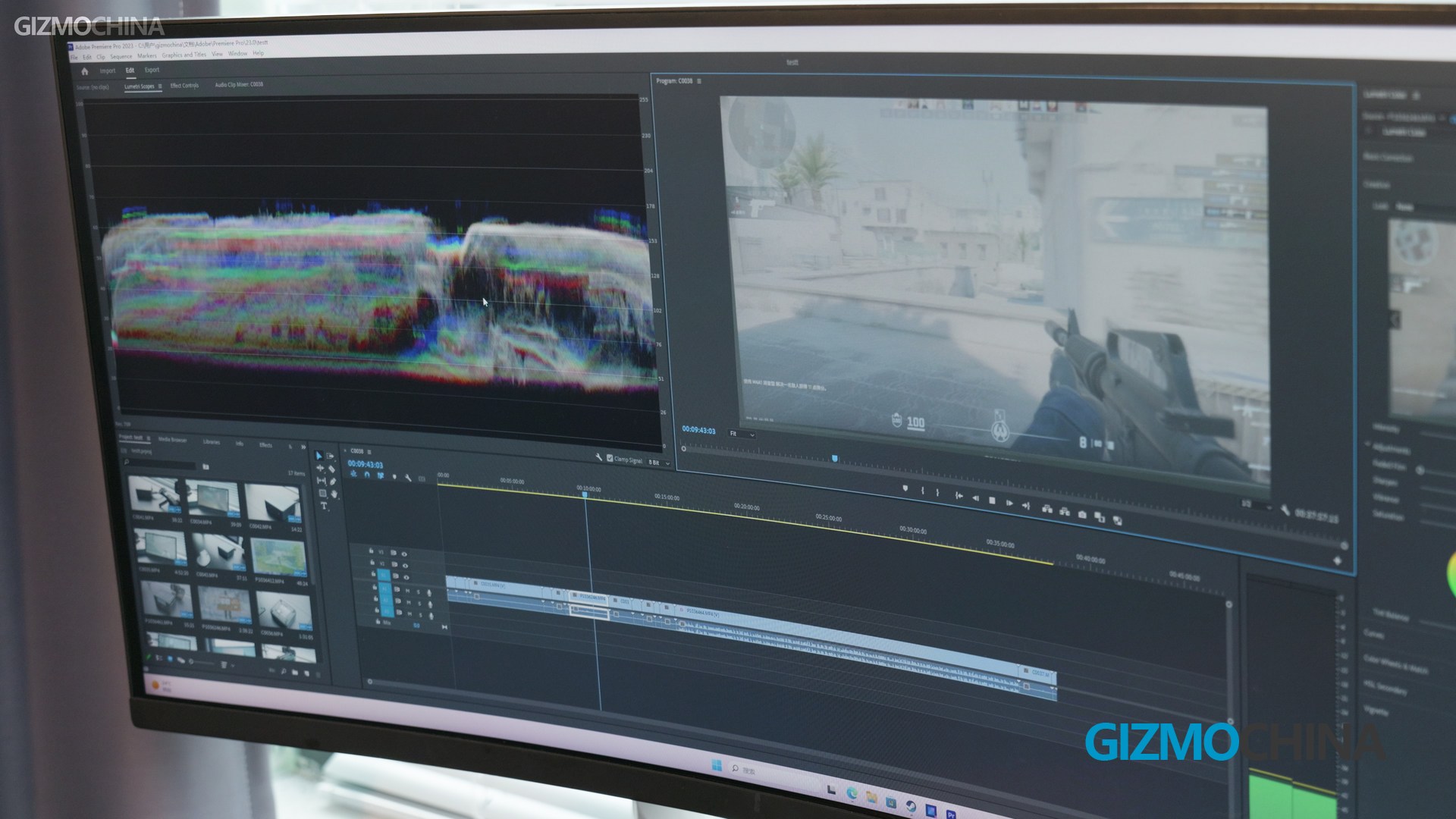Switch to the Effect Controls tab
Image resolution: width=1456 pixels, height=819 pixels.
(184, 85)
